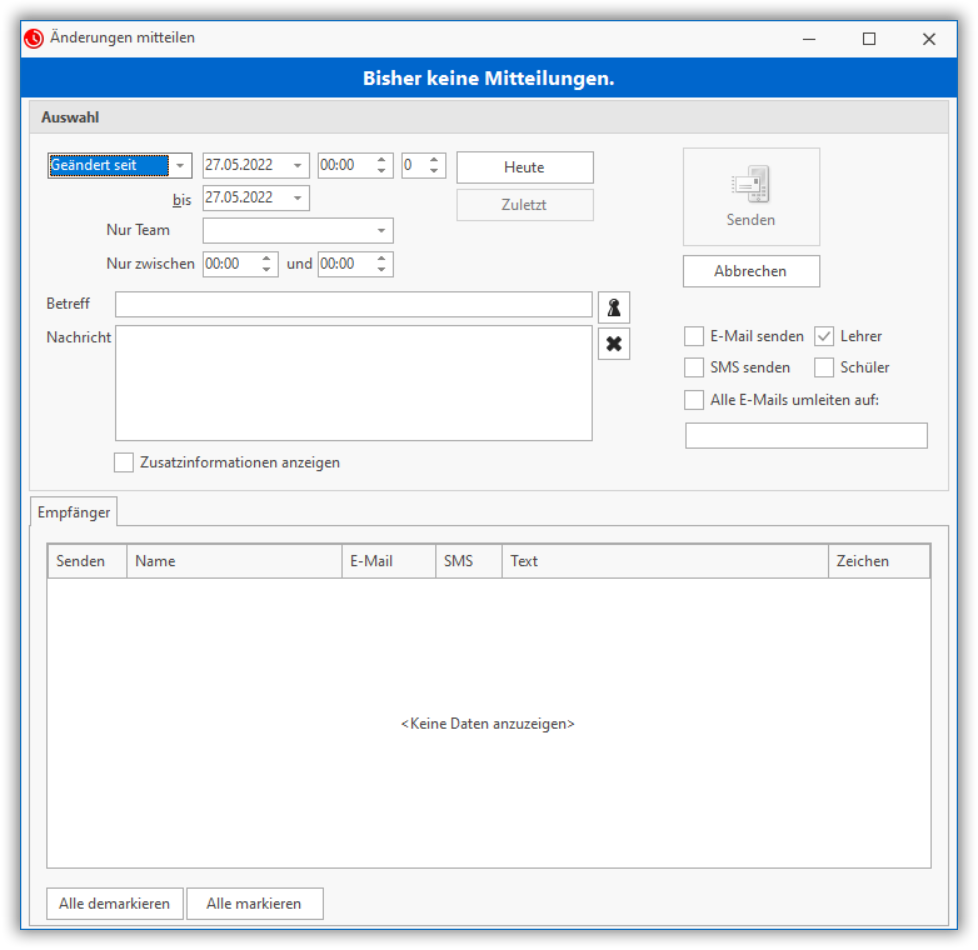Toggle Zusatzinformationen anzeigen checkbox

(x=124, y=463)
